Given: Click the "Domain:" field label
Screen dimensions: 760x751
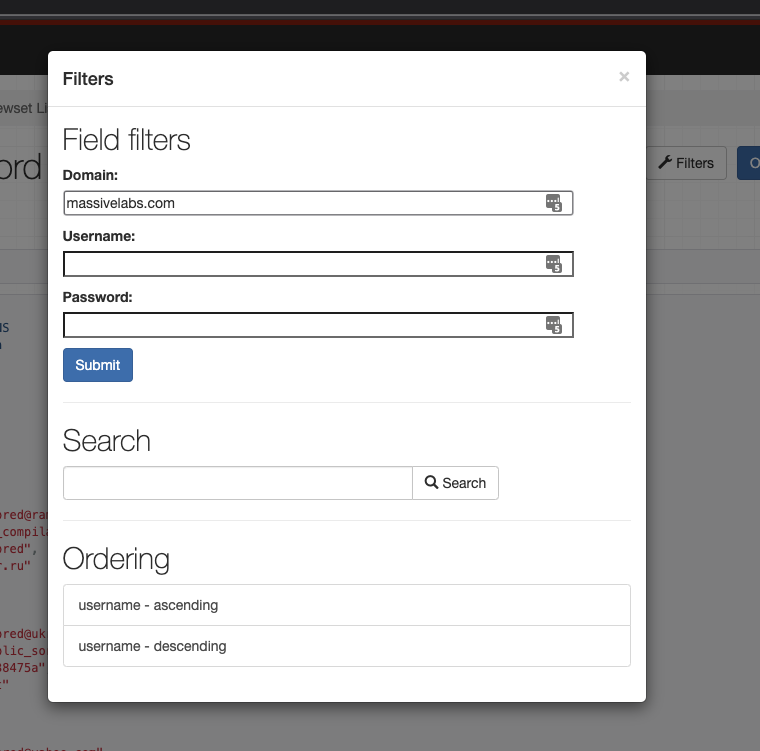Looking at the screenshot, I should tap(90, 175).
